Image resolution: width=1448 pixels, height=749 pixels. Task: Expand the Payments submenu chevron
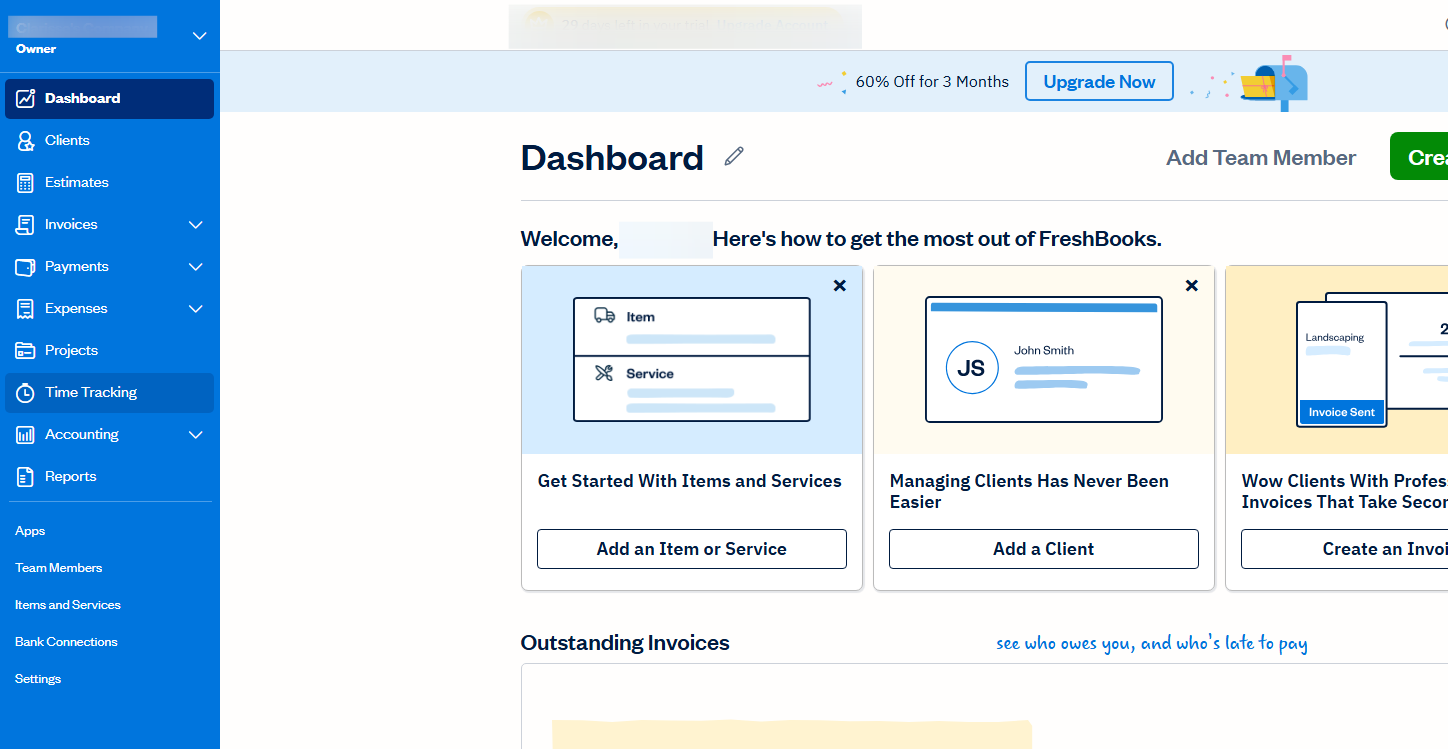(x=196, y=266)
